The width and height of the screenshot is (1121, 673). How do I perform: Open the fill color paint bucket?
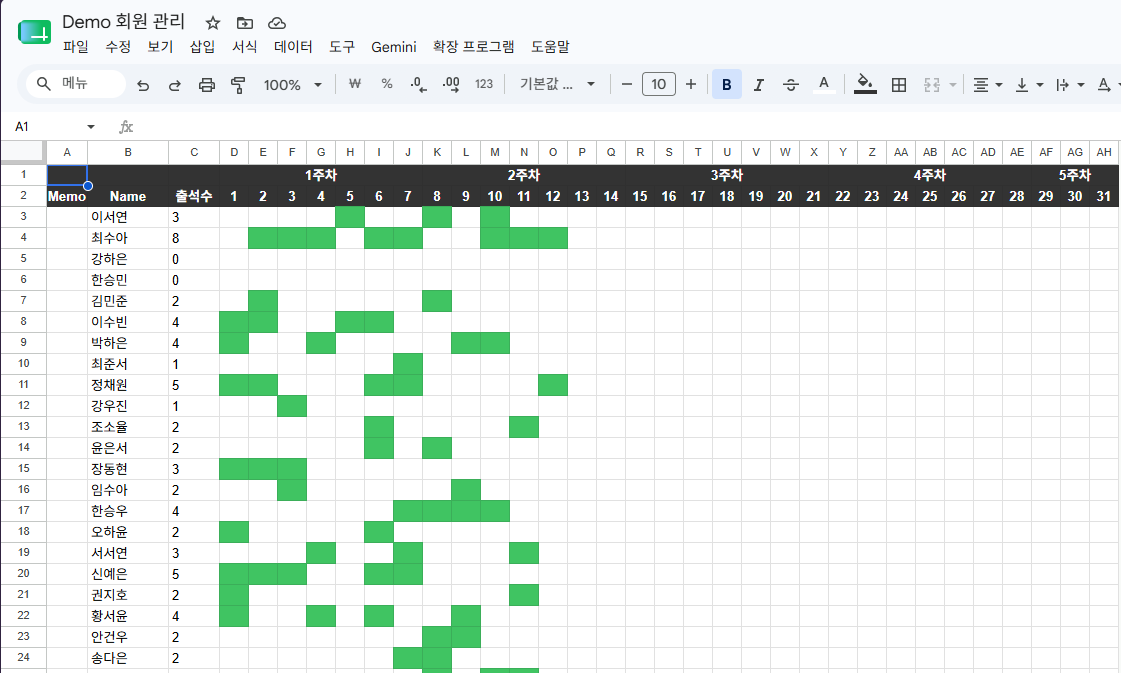tap(865, 84)
